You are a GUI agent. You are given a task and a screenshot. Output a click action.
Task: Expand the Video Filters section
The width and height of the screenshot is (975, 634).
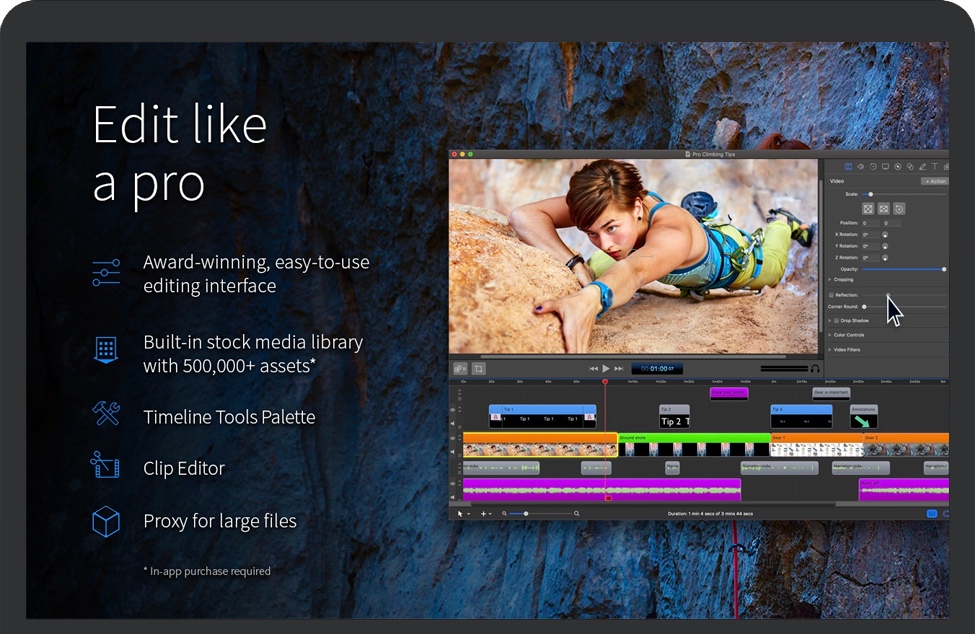coord(830,349)
